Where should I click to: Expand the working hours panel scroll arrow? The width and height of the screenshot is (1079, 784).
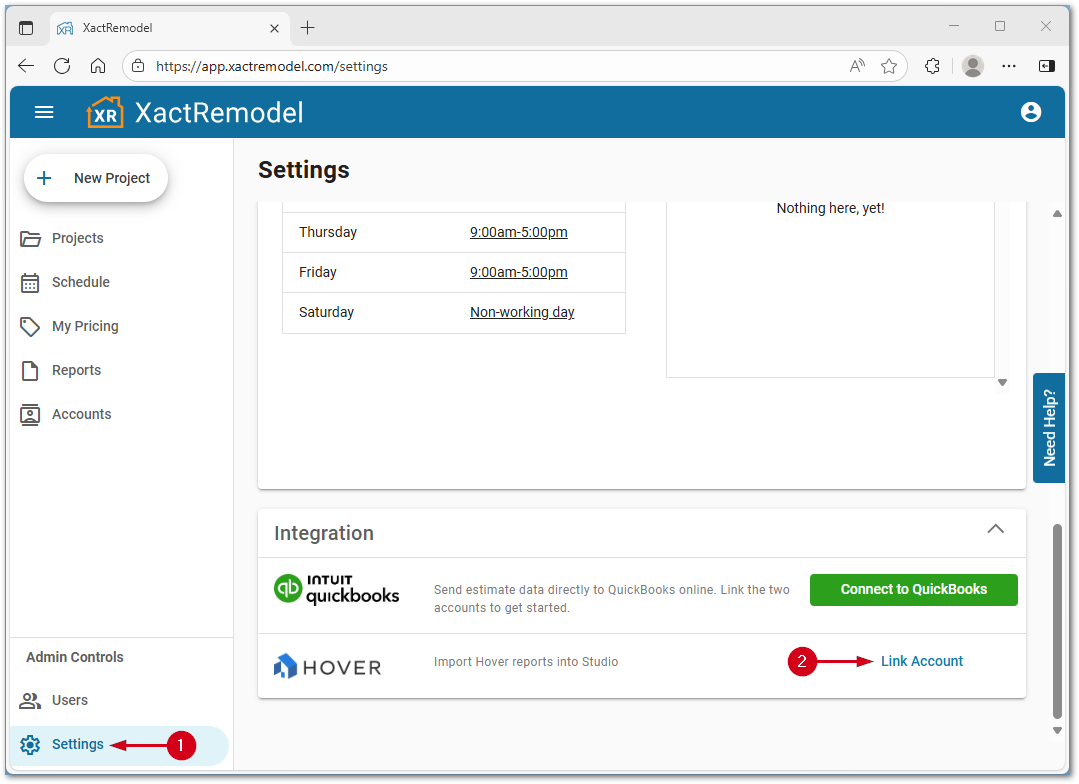(1002, 382)
